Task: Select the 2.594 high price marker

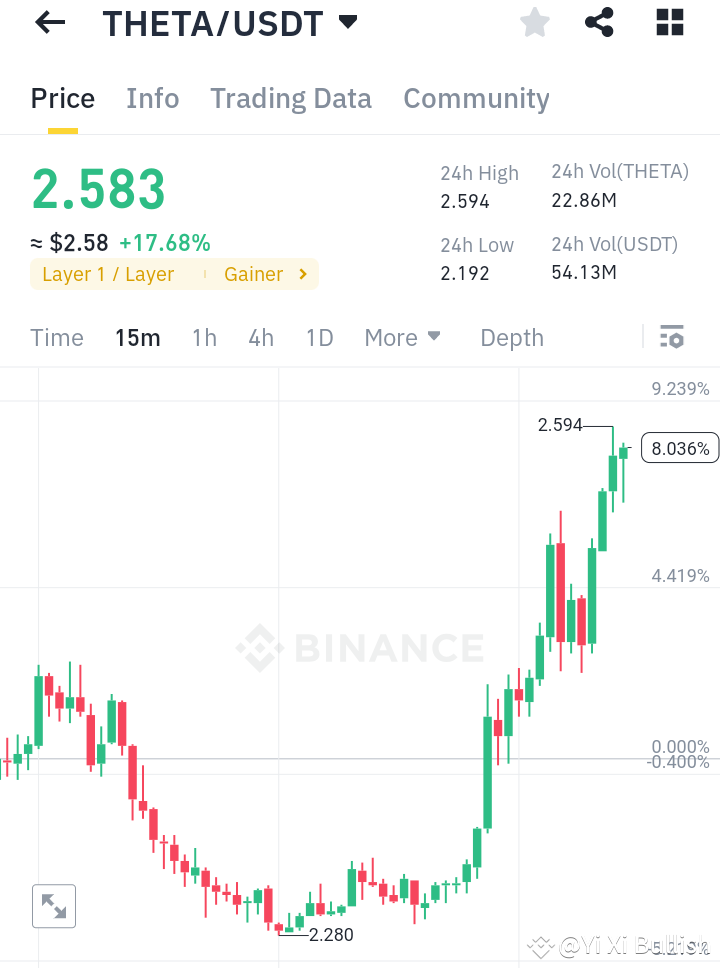Action: point(560,425)
